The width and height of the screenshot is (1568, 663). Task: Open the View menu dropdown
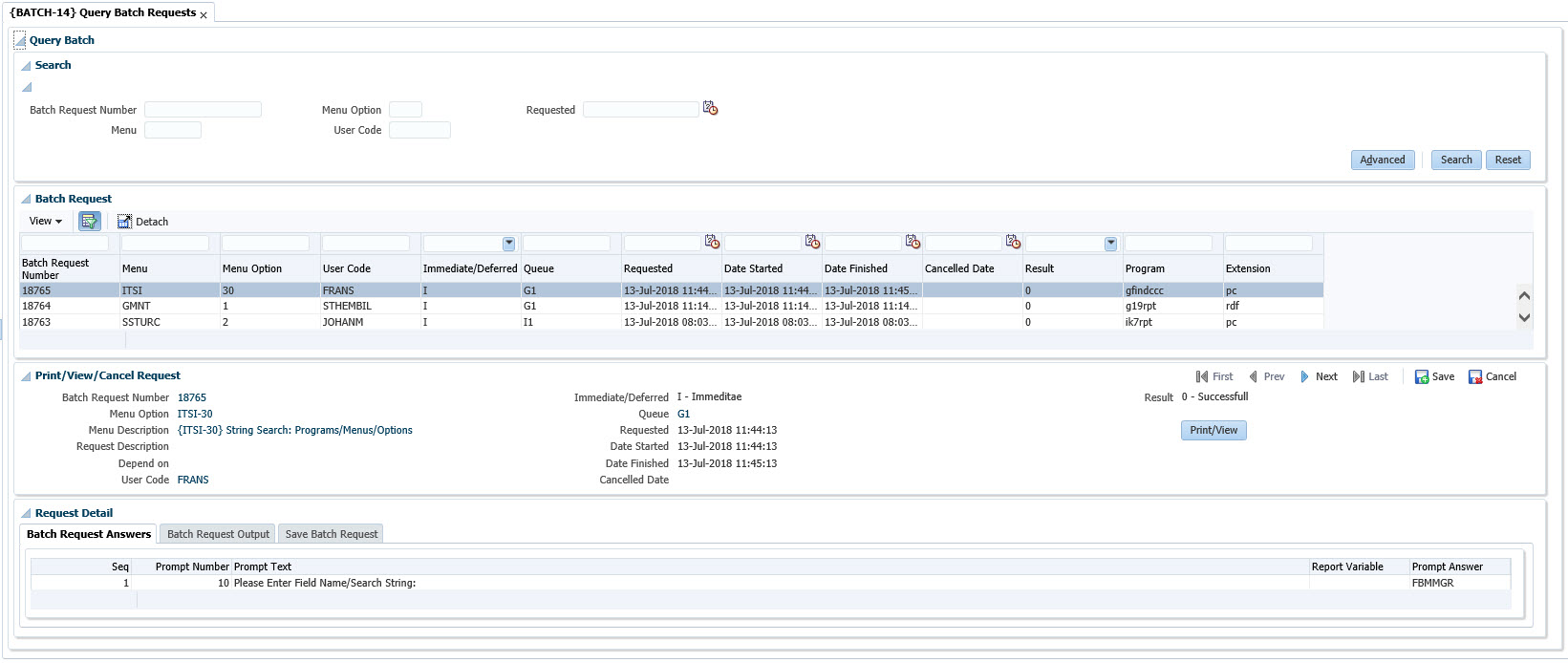tap(45, 222)
